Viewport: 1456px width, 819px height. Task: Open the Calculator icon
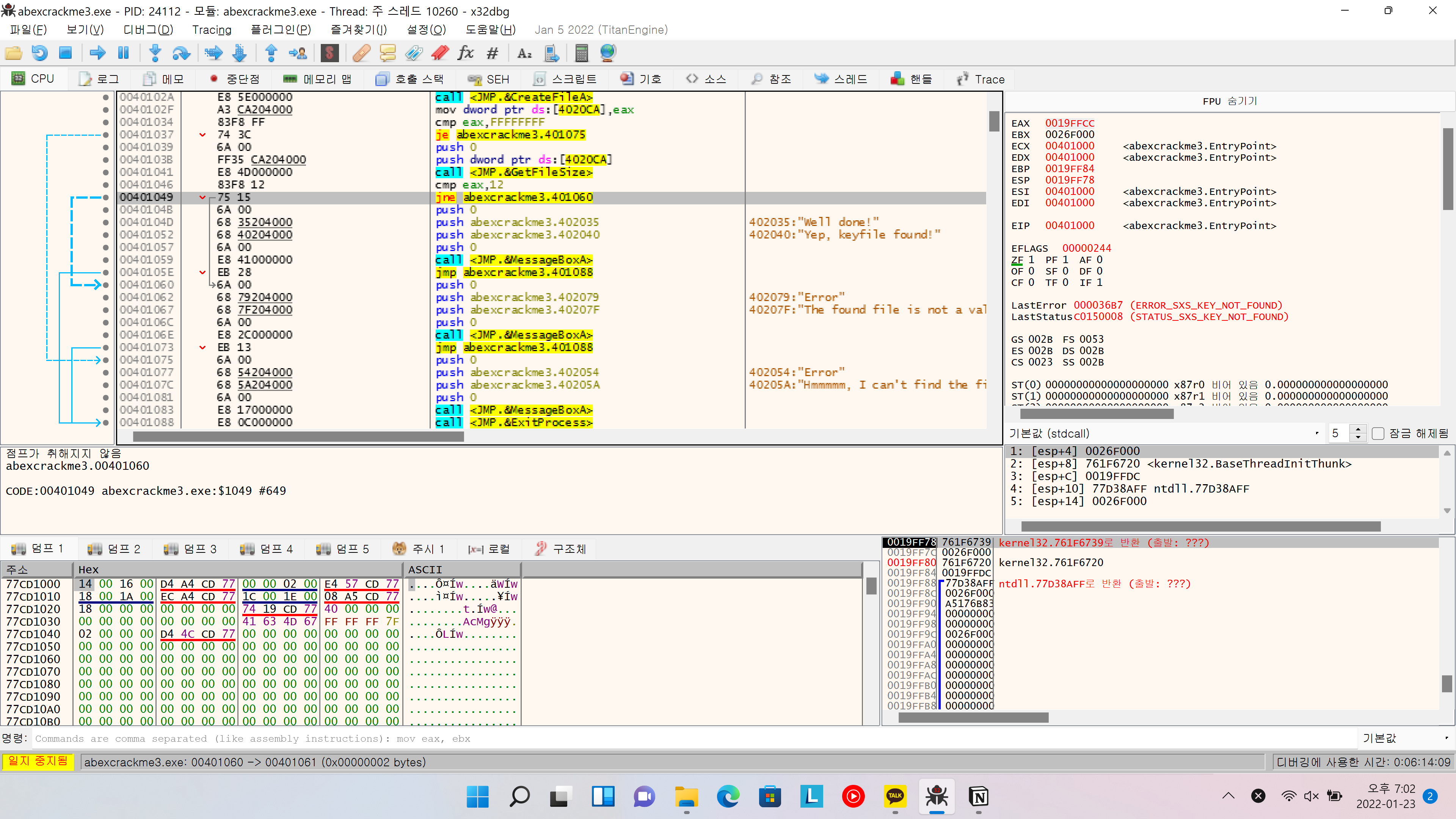click(x=582, y=53)
